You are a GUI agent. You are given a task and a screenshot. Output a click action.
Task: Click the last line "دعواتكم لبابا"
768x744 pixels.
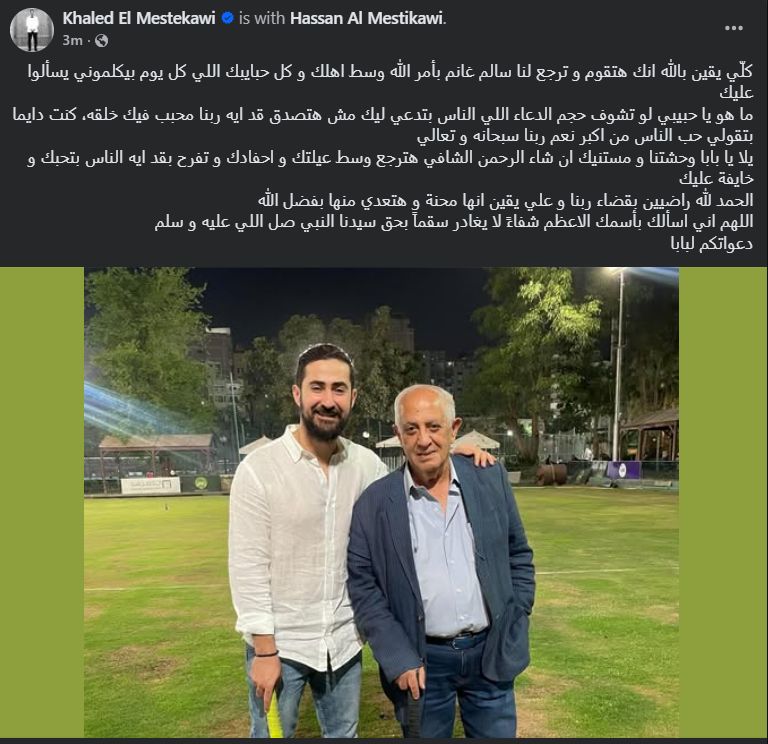(x=711, y=243)
